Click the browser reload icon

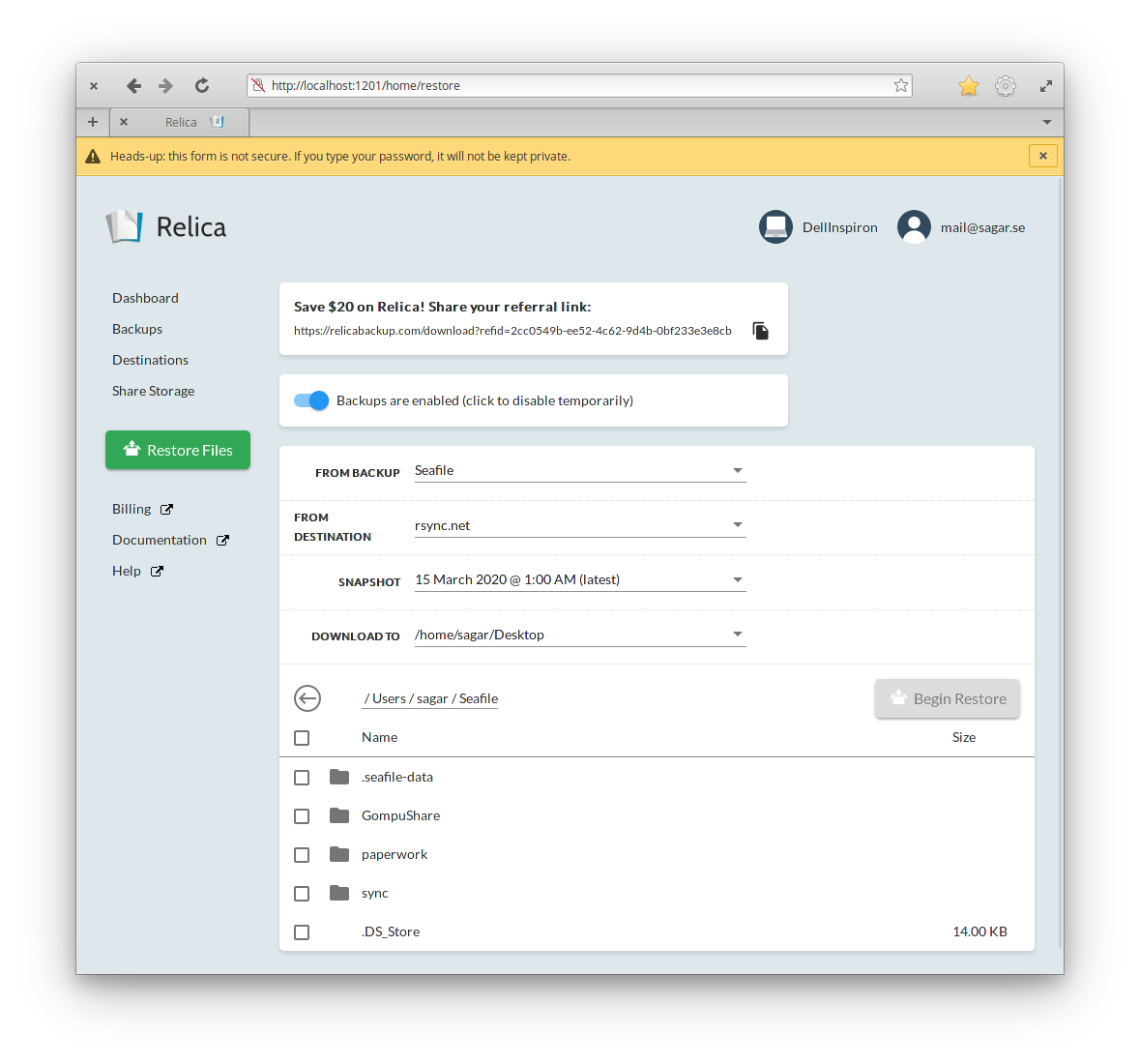click(x=202, y=86)
